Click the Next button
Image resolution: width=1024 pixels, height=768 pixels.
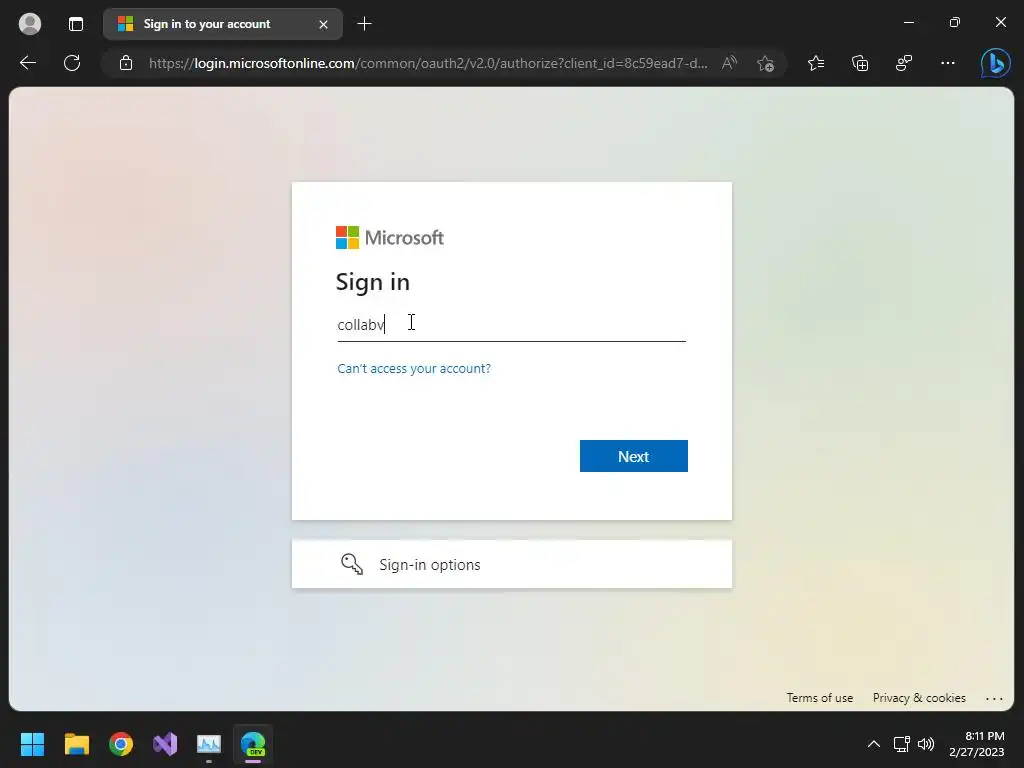[x=633, y=456]
